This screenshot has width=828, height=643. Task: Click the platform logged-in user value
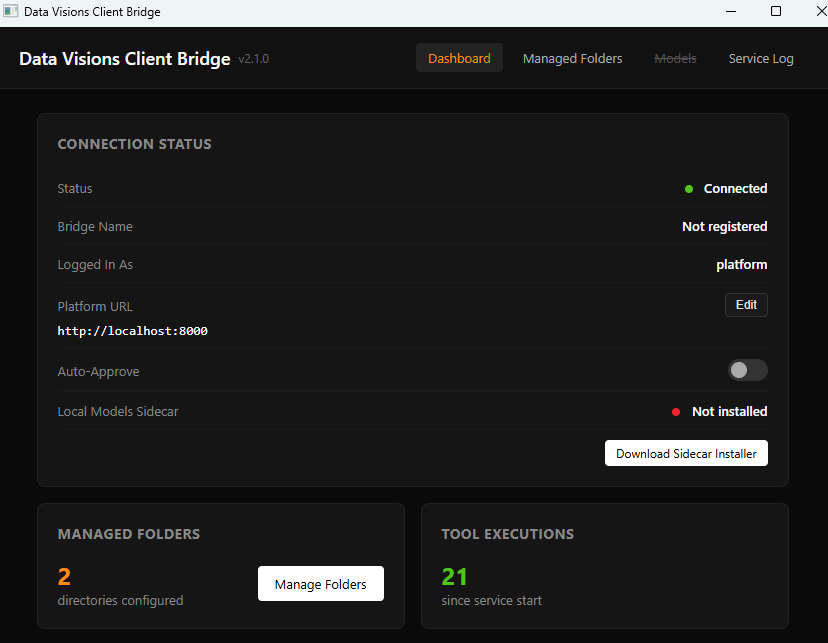[741, 264]
